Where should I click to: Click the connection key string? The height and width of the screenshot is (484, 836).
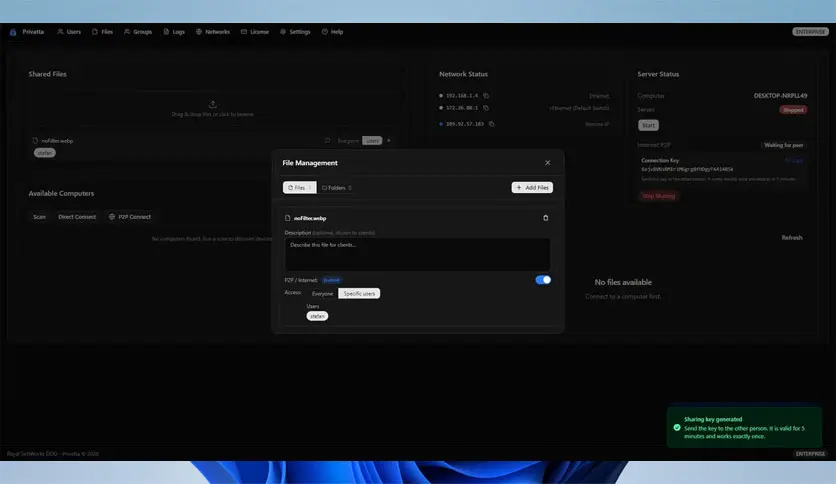pyautogui.click(x=687, y=170)
